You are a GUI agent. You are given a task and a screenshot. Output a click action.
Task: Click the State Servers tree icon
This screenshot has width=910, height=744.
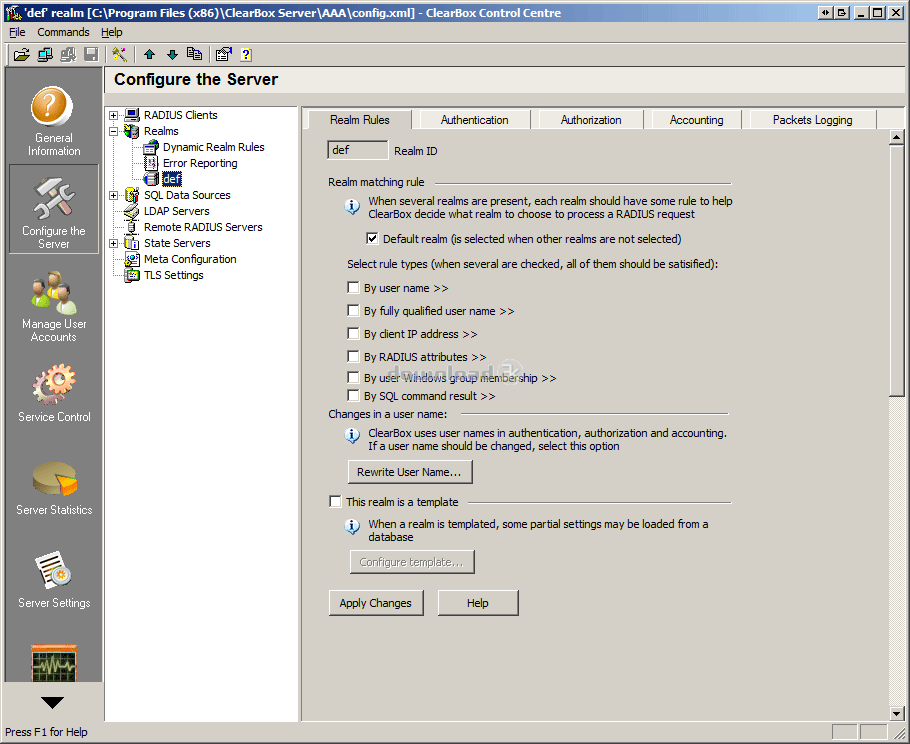pos(132,243)
